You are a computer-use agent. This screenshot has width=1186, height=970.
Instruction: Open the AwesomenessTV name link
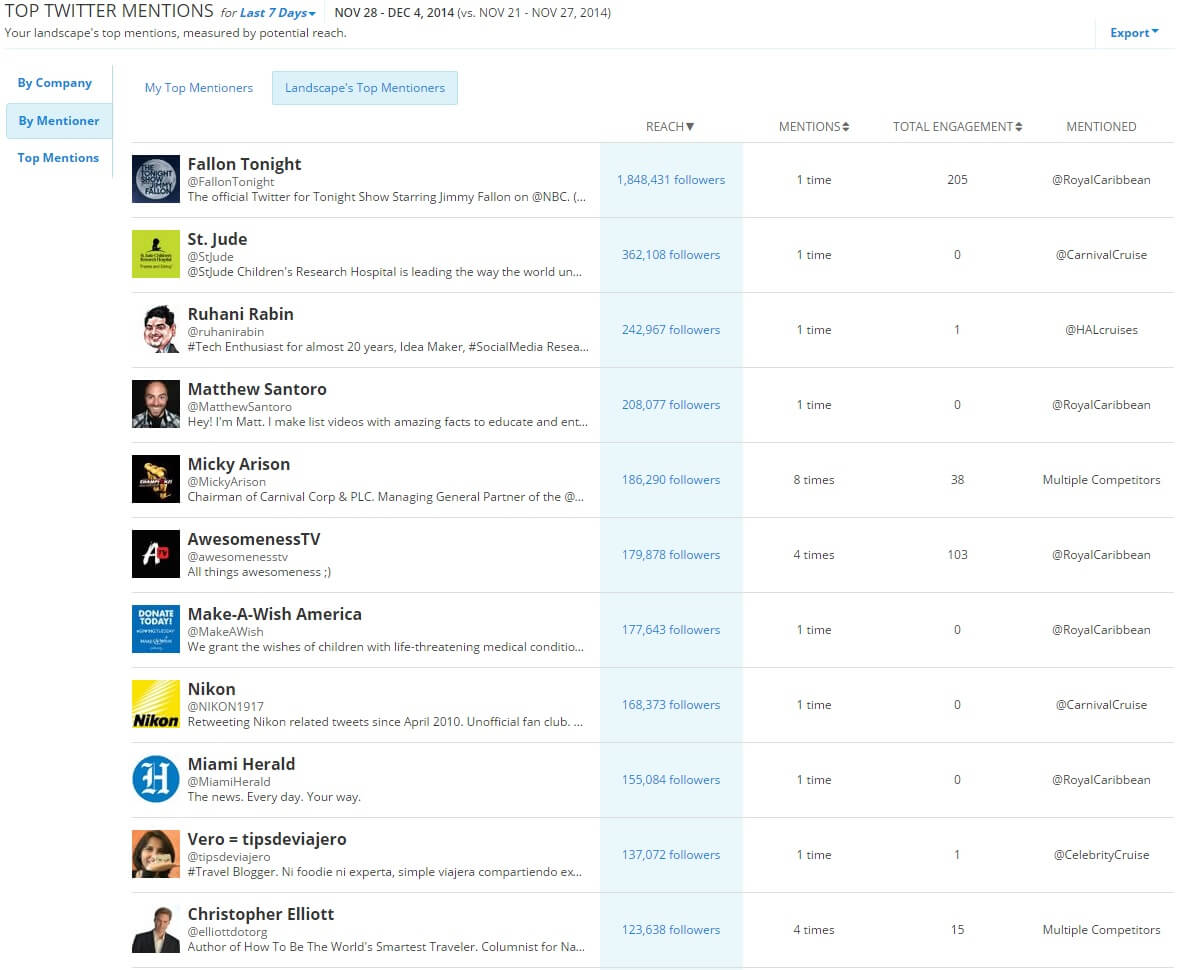coord(254,539)
